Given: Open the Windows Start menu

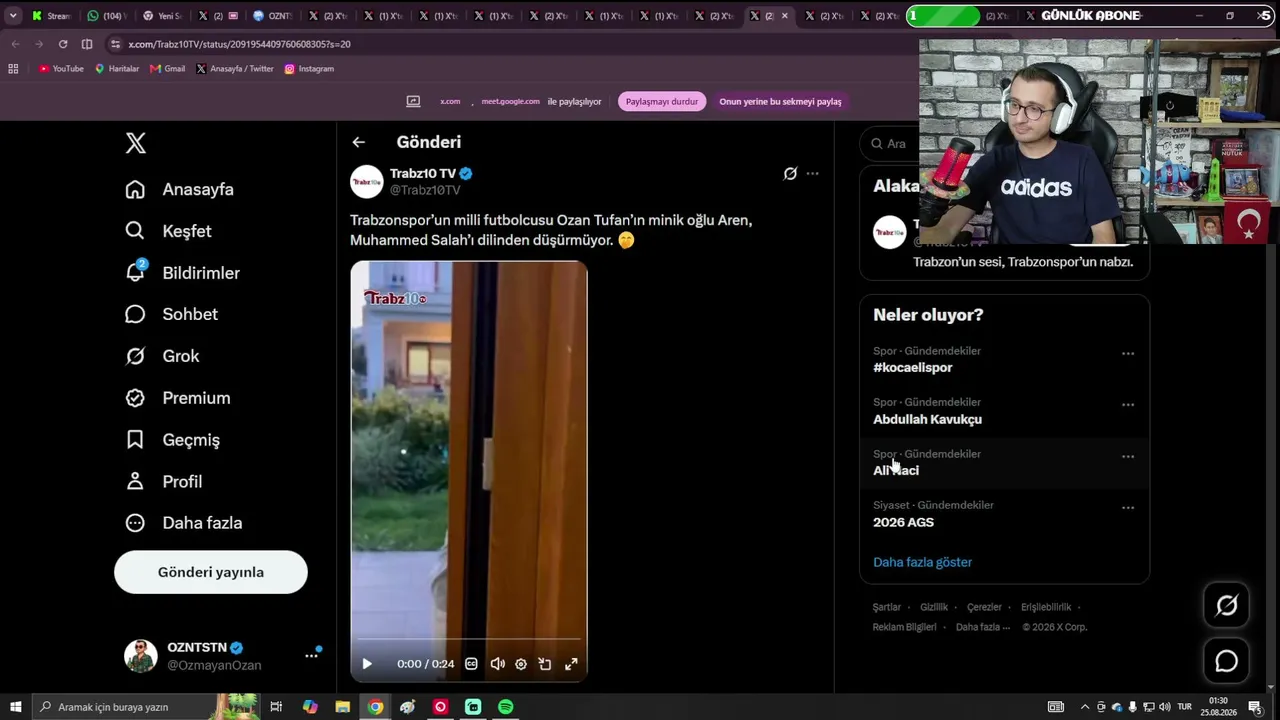Looking at the screenshot, I should tap(15, 707).
